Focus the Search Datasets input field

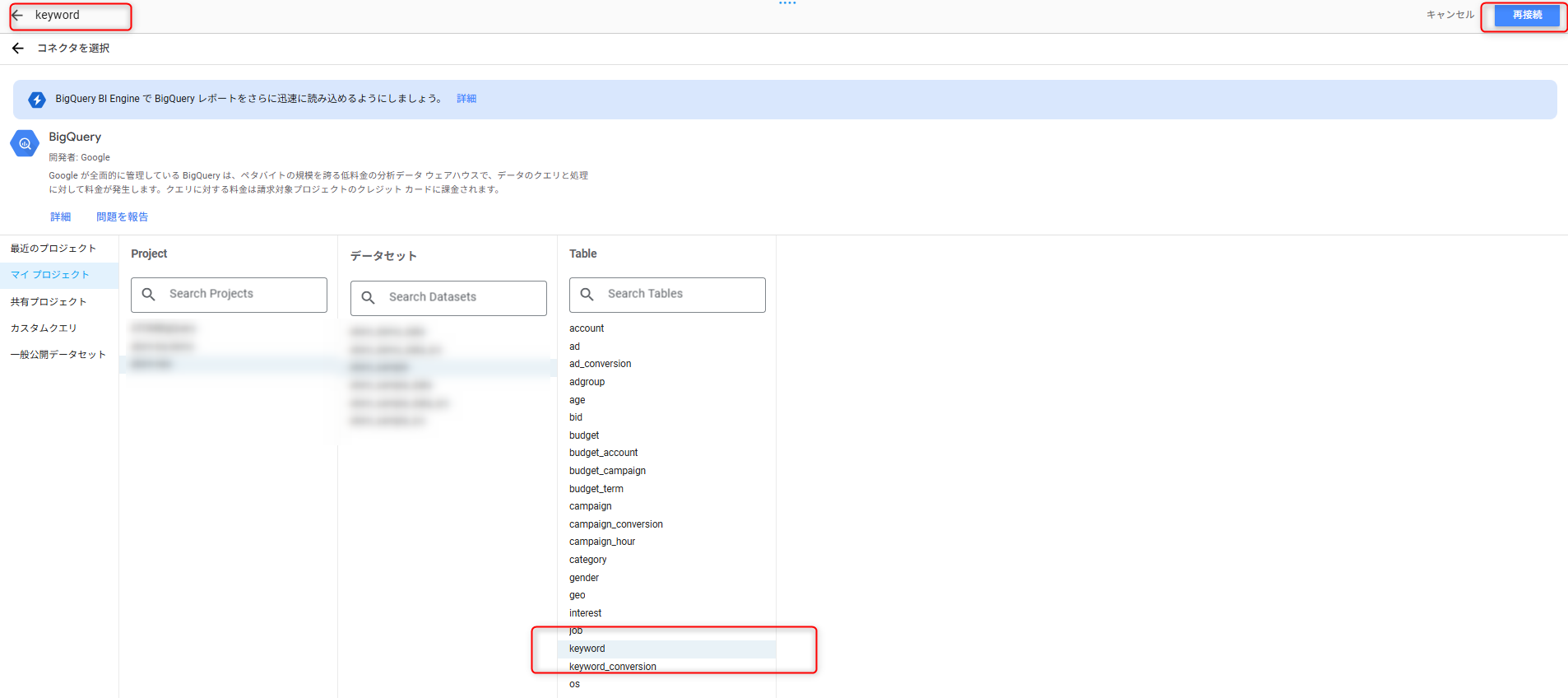[x=461, y=298]
